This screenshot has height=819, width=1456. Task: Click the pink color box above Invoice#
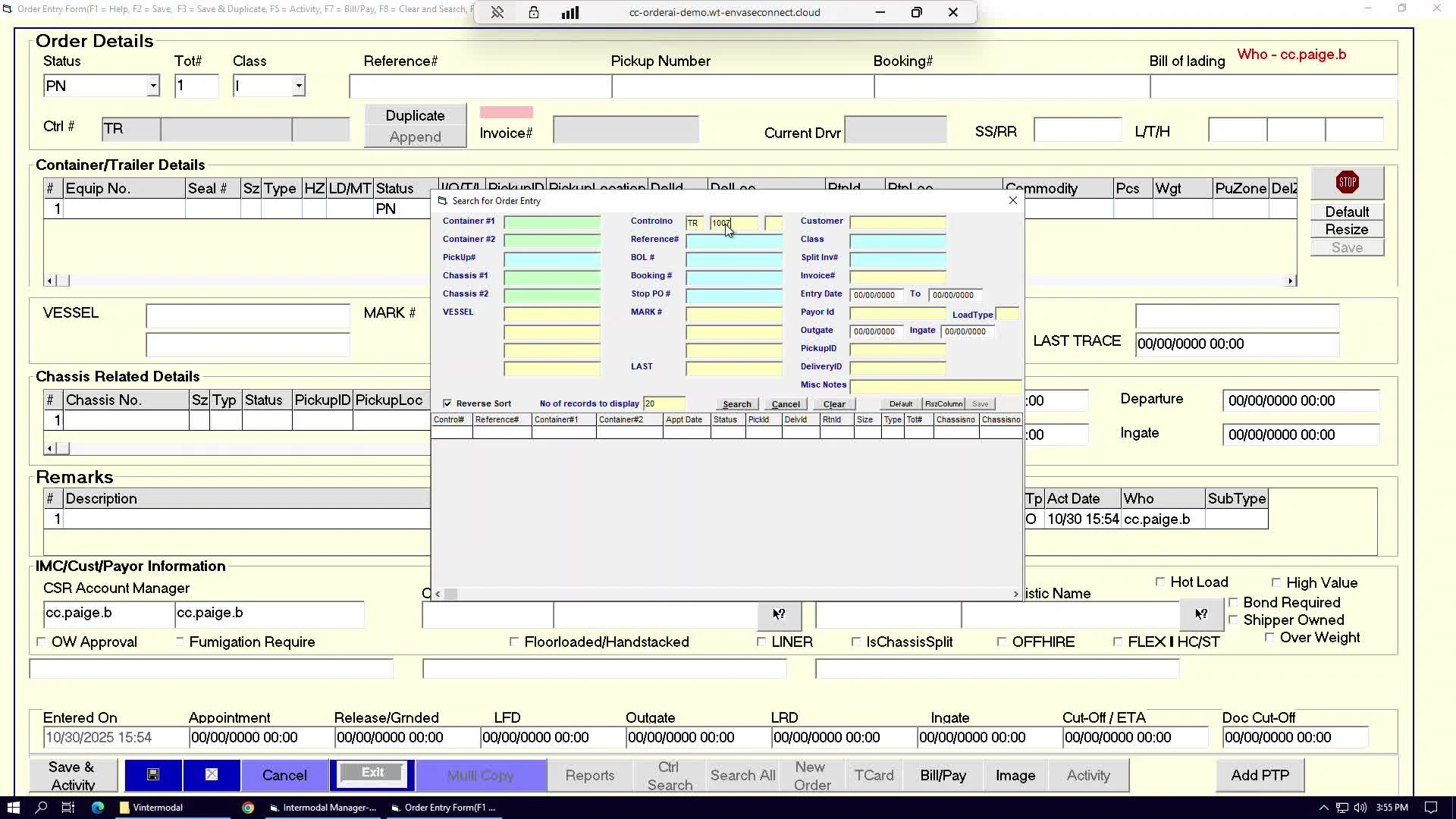506,113
